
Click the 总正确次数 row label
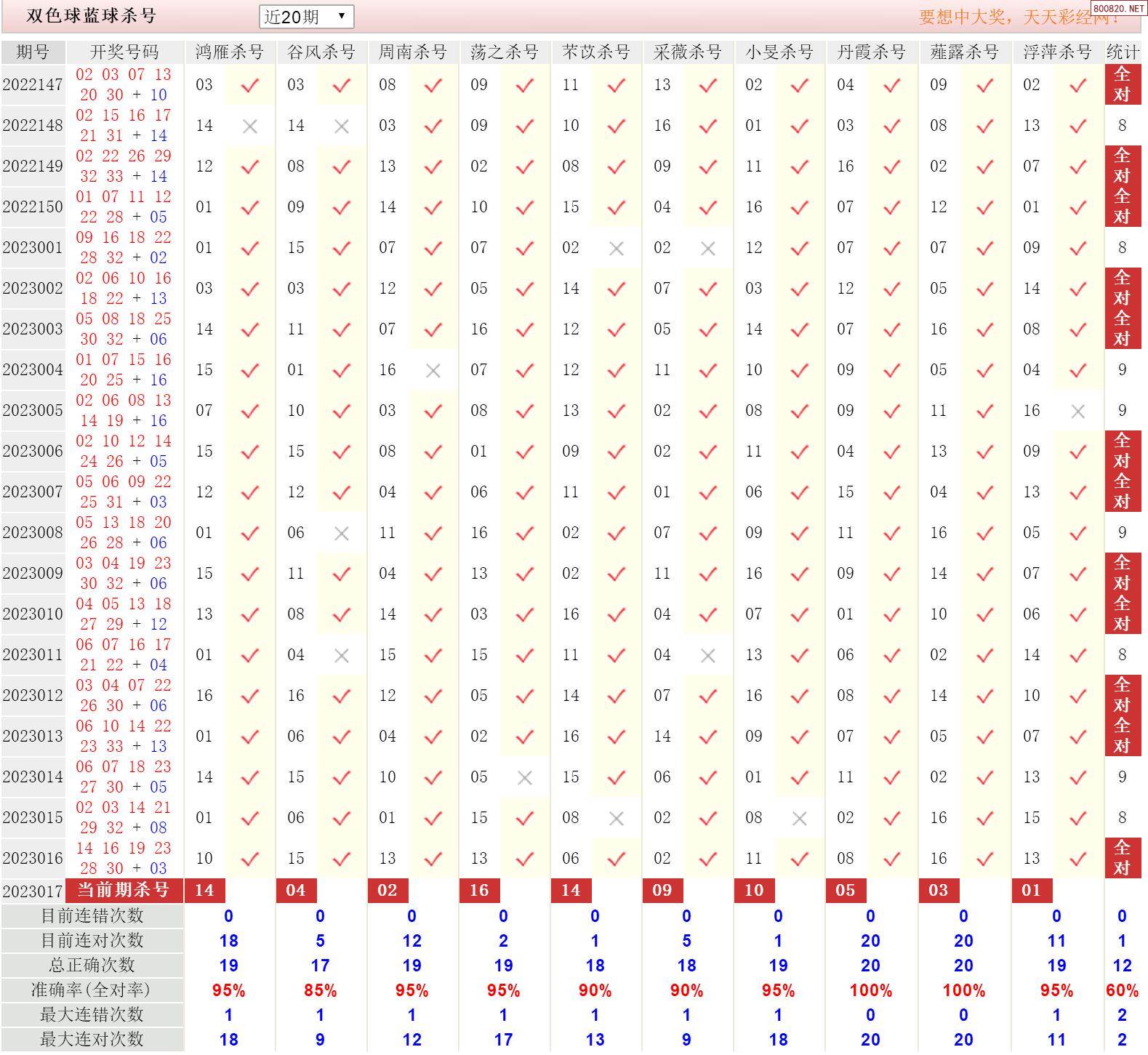[92, 966]
